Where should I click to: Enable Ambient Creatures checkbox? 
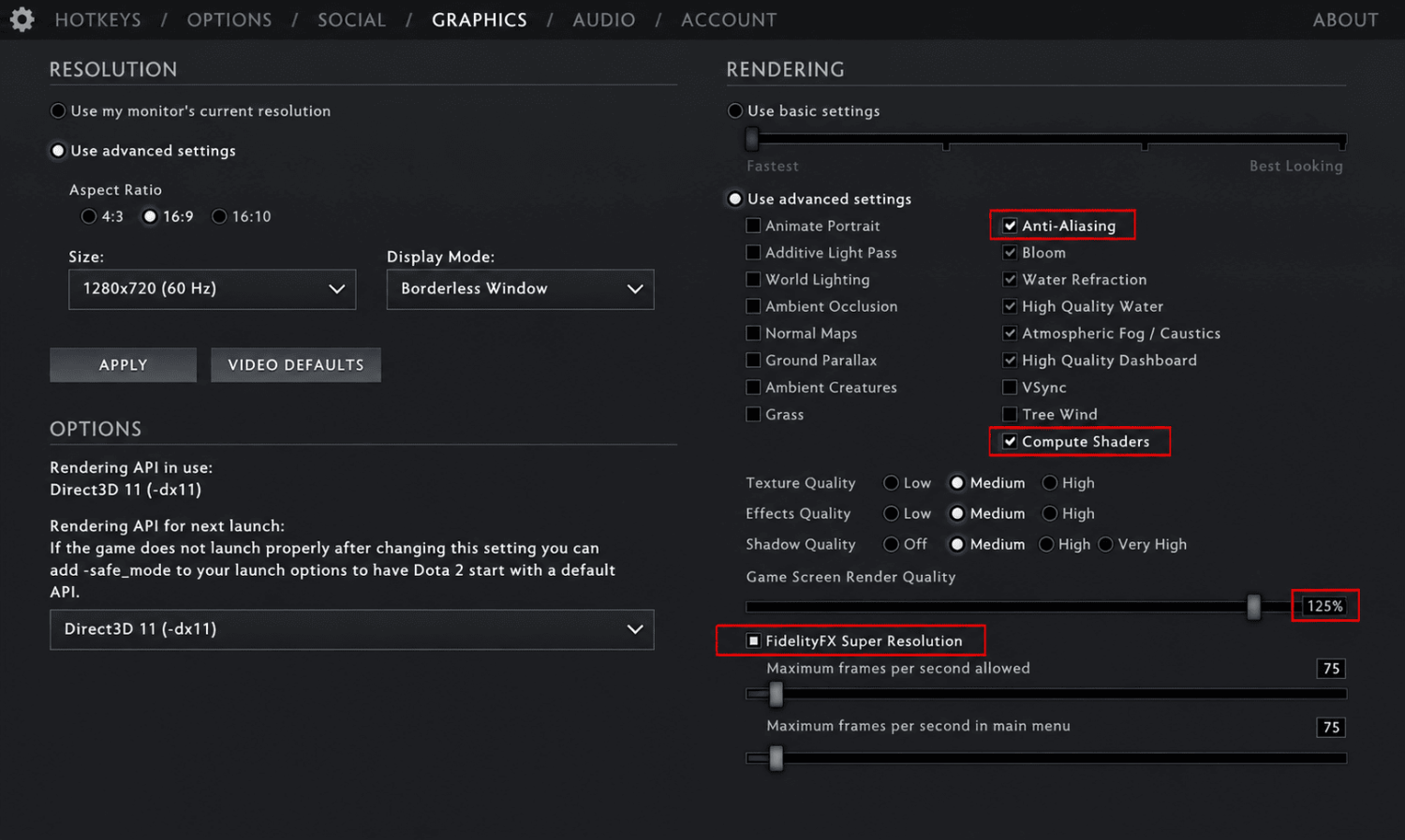[753, 388]
